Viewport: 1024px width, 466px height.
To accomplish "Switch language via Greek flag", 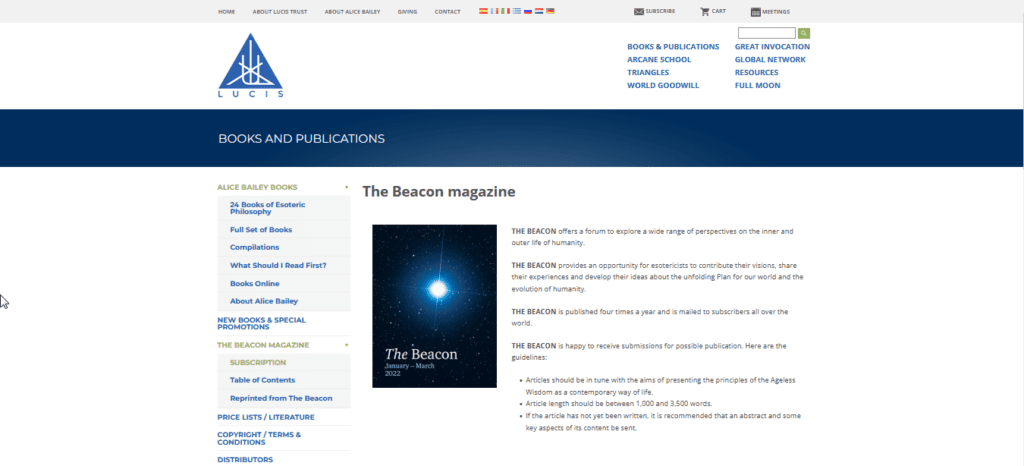I will (x=517, y=11).
